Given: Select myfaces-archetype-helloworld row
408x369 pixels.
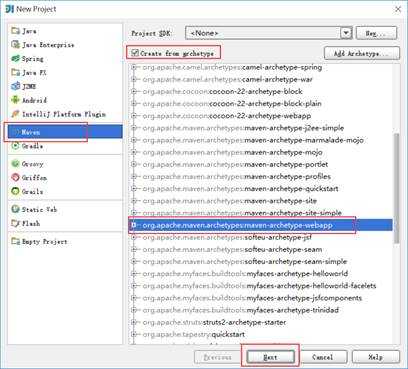Looking at the screenshot, I should click(x=245, y=274).
